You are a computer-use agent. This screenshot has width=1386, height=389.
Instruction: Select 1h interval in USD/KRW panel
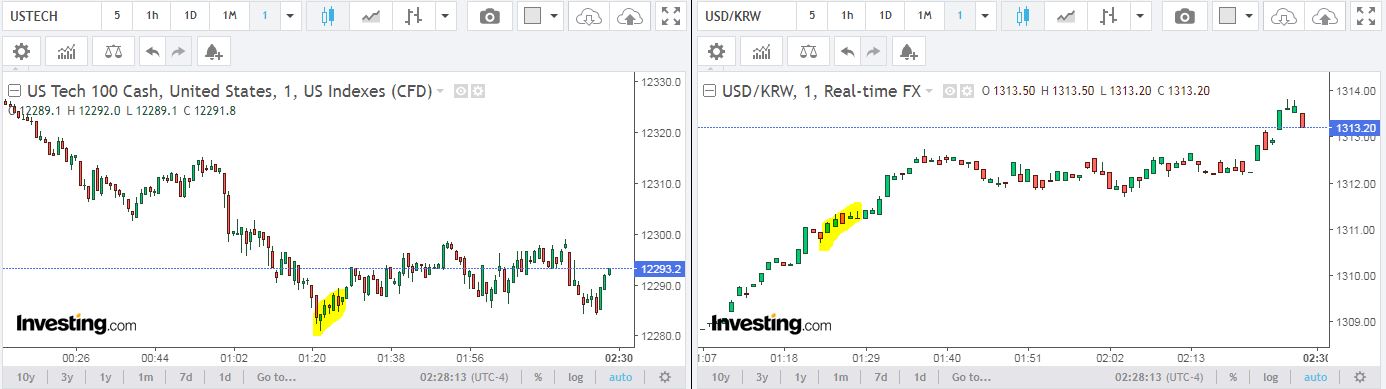coord(846,16)
